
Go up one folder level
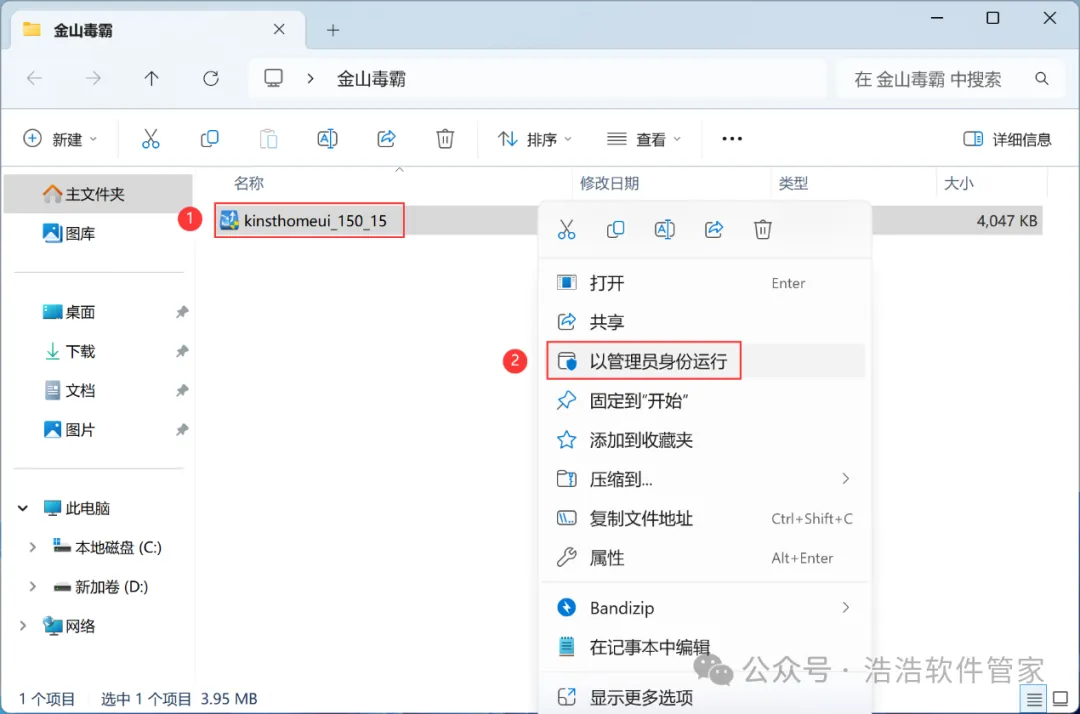[x=152, y=78]
